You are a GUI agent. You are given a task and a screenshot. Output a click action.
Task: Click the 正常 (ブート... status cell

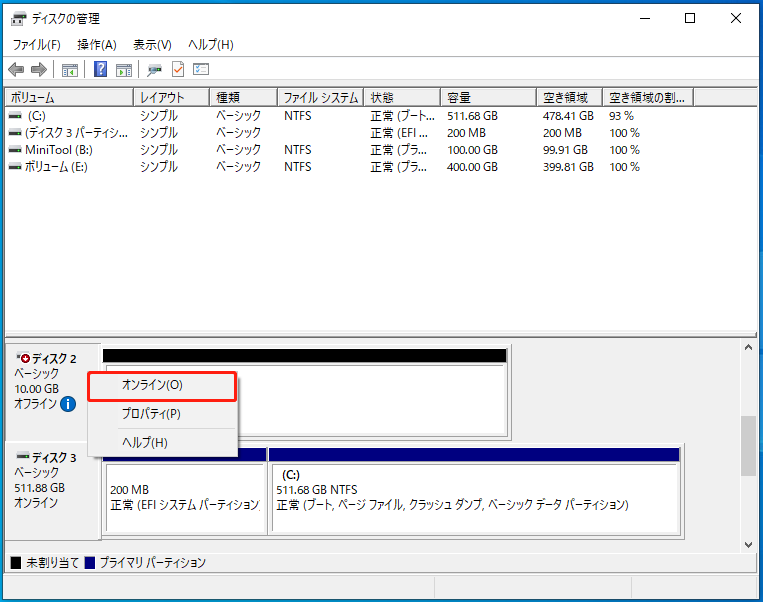tap(402, 116)
